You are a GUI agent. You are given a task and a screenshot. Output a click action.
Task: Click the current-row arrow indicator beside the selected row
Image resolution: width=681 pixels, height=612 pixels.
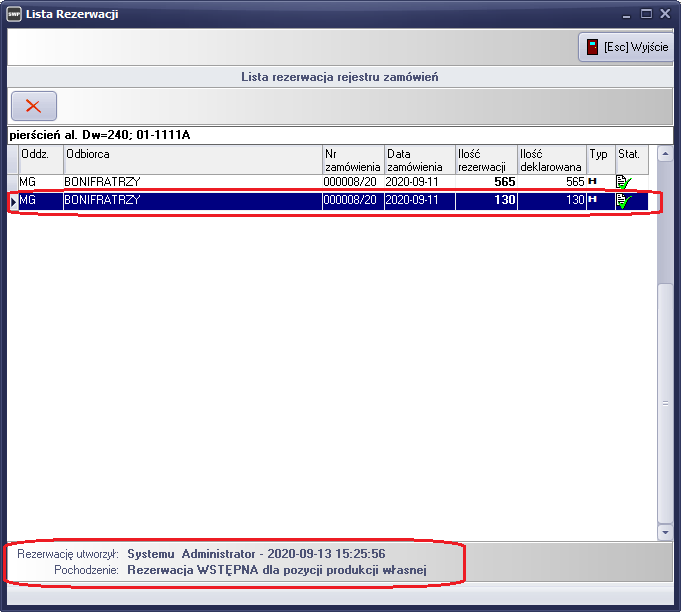pyautogui.click(x=13, y=201)
